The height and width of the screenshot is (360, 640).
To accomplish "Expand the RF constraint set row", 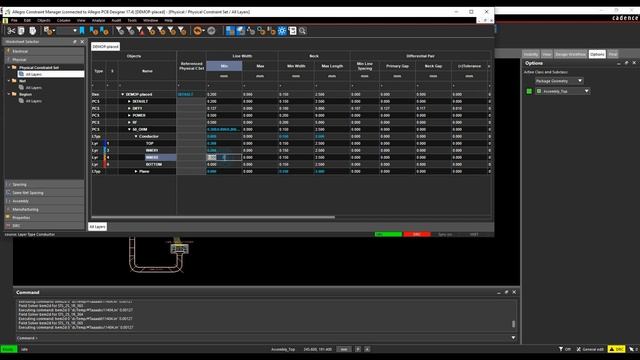I will (129, 122).
